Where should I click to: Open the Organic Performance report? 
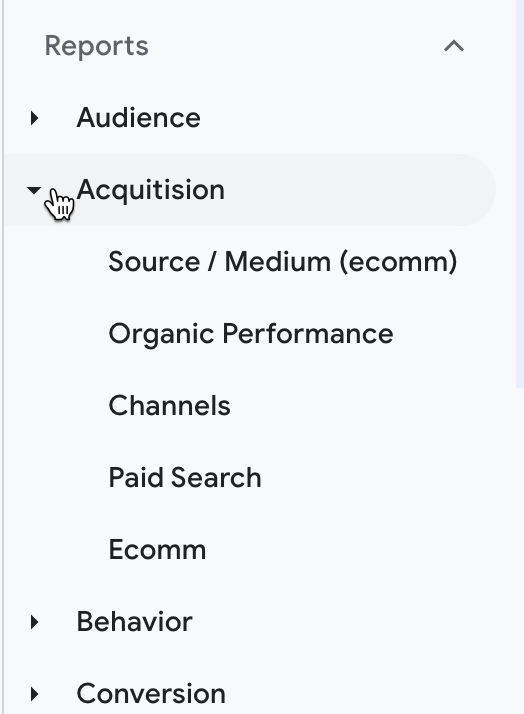251,334
